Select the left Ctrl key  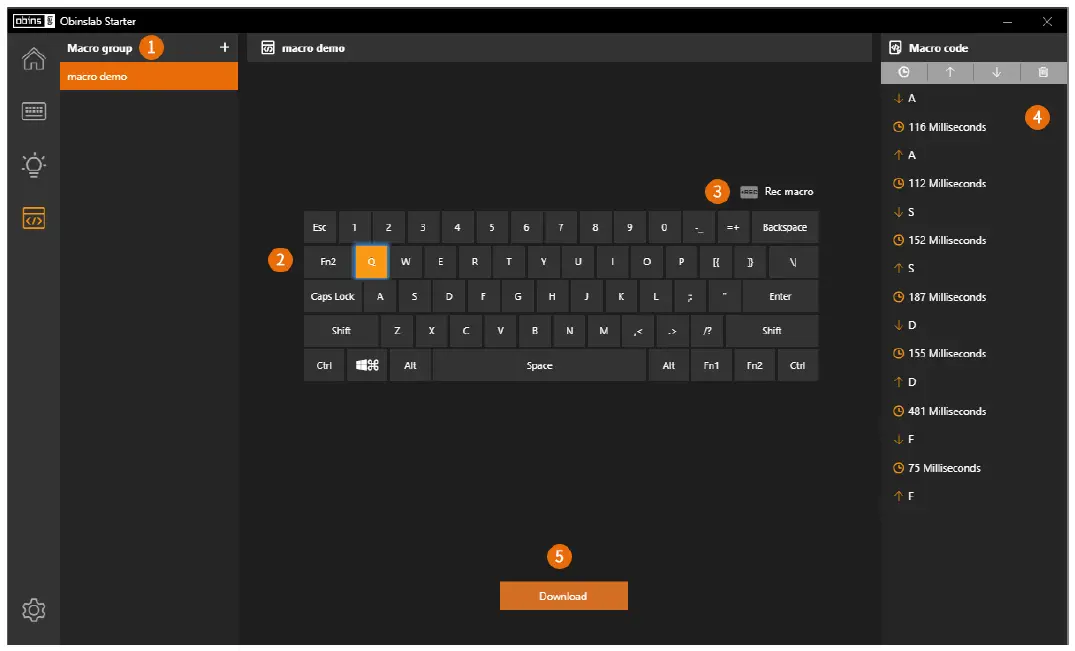pos(324,365)
